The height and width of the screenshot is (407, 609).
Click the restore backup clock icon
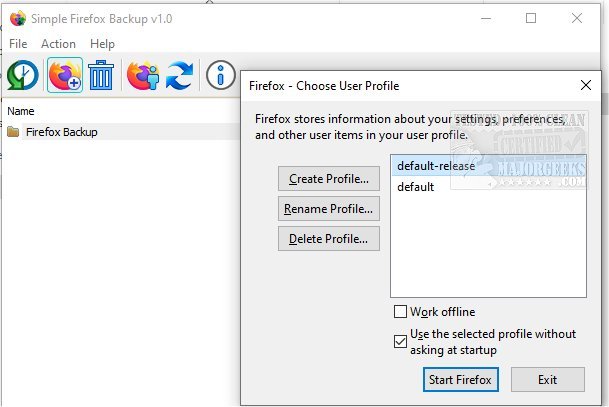click(x=23, y=75)
